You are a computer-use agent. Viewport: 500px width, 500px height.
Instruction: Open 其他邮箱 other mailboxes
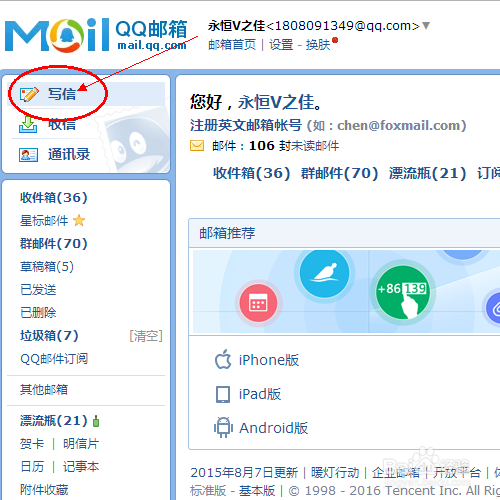coord(44,389)
